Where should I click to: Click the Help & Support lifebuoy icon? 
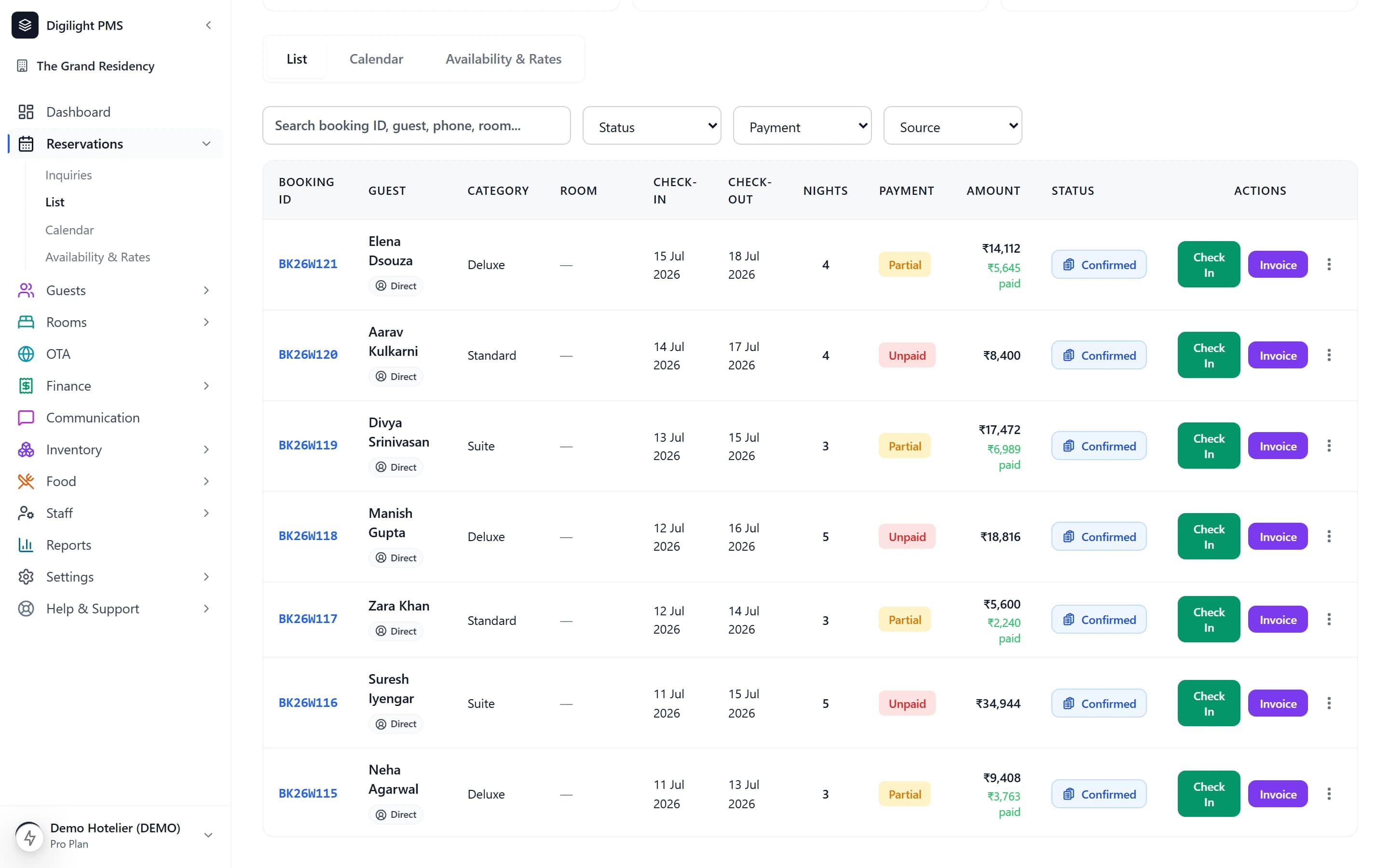26,609
